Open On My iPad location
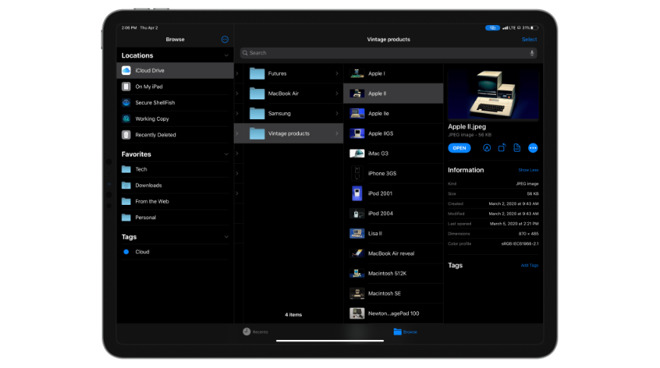Screen dimensions: 660x368 175,86
